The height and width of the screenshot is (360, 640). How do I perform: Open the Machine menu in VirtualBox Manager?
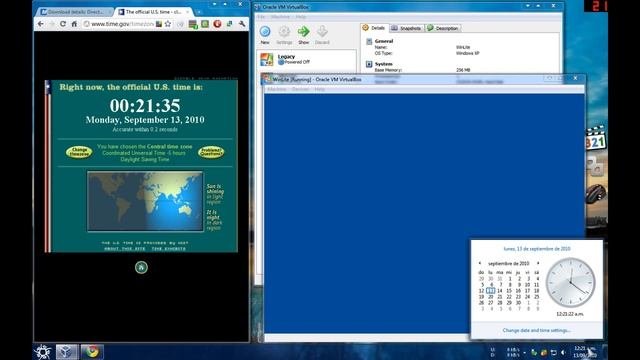coord(280,17)
